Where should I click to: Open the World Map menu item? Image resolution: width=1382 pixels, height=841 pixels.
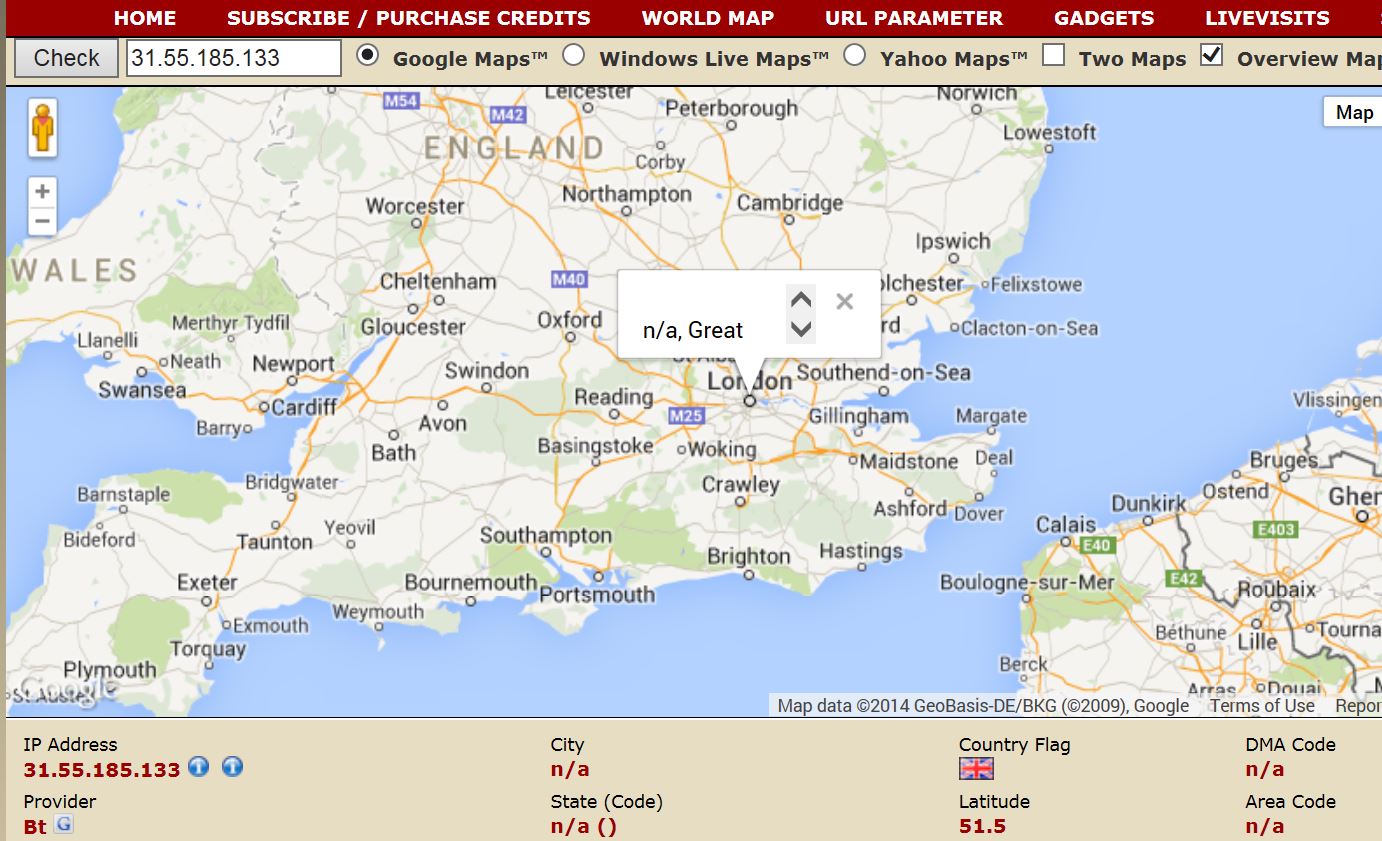pos(707,18)
